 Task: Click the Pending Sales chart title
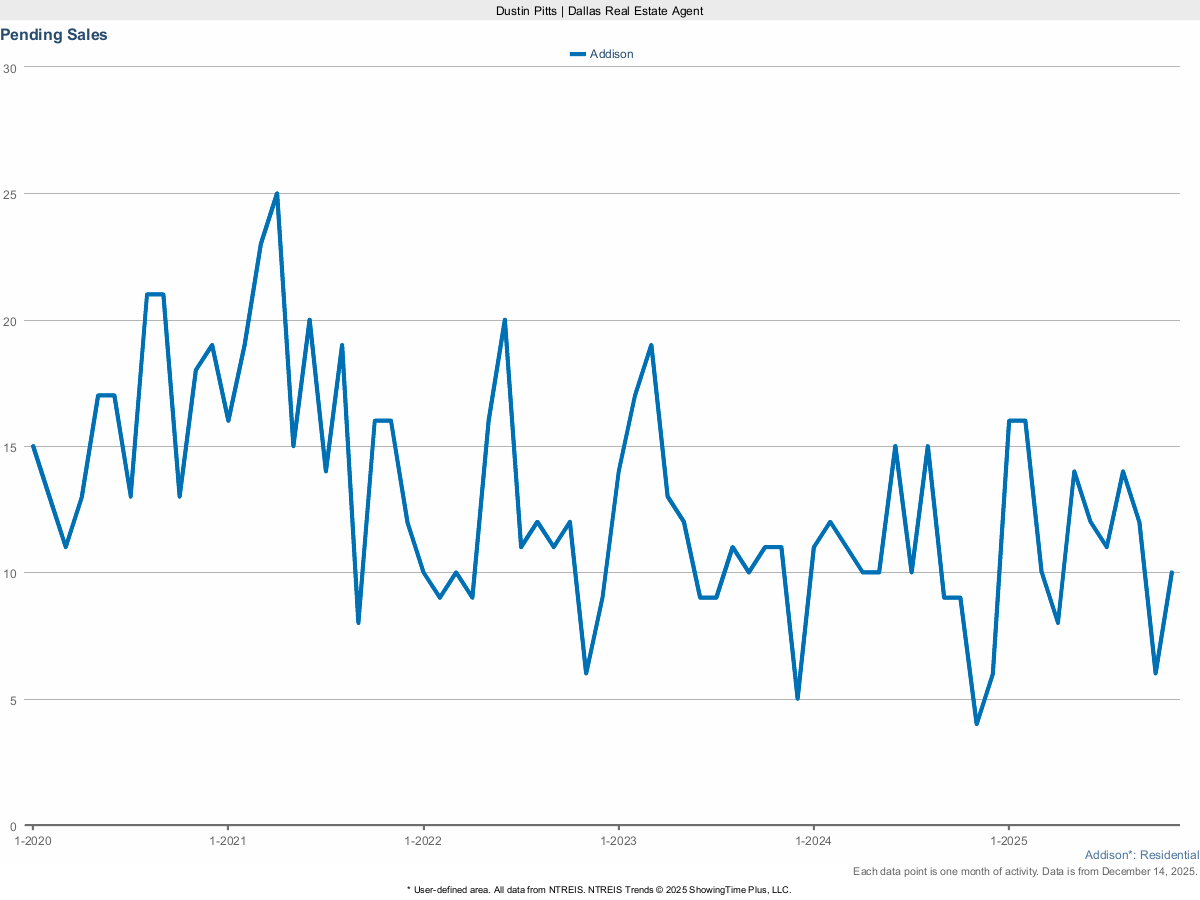tap(54, 34)
